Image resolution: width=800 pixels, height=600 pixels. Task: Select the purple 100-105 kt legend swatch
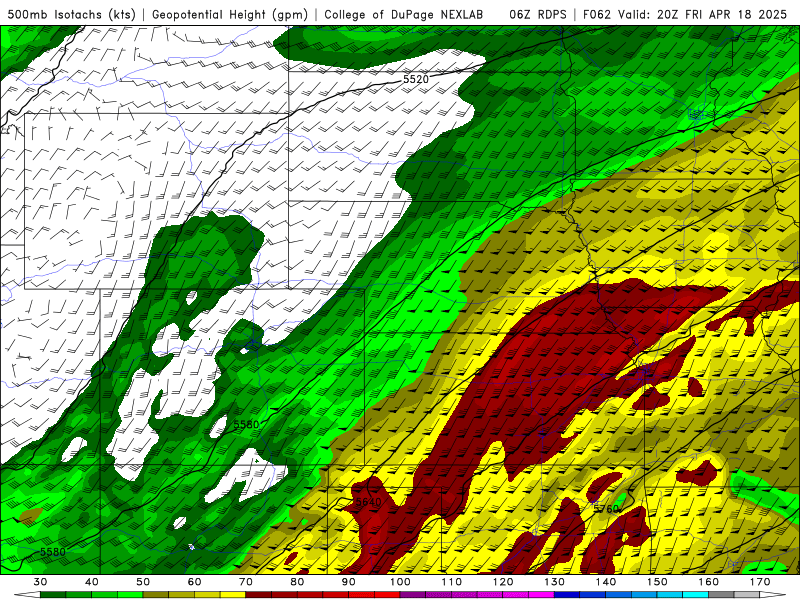click(x=413, y=595)
